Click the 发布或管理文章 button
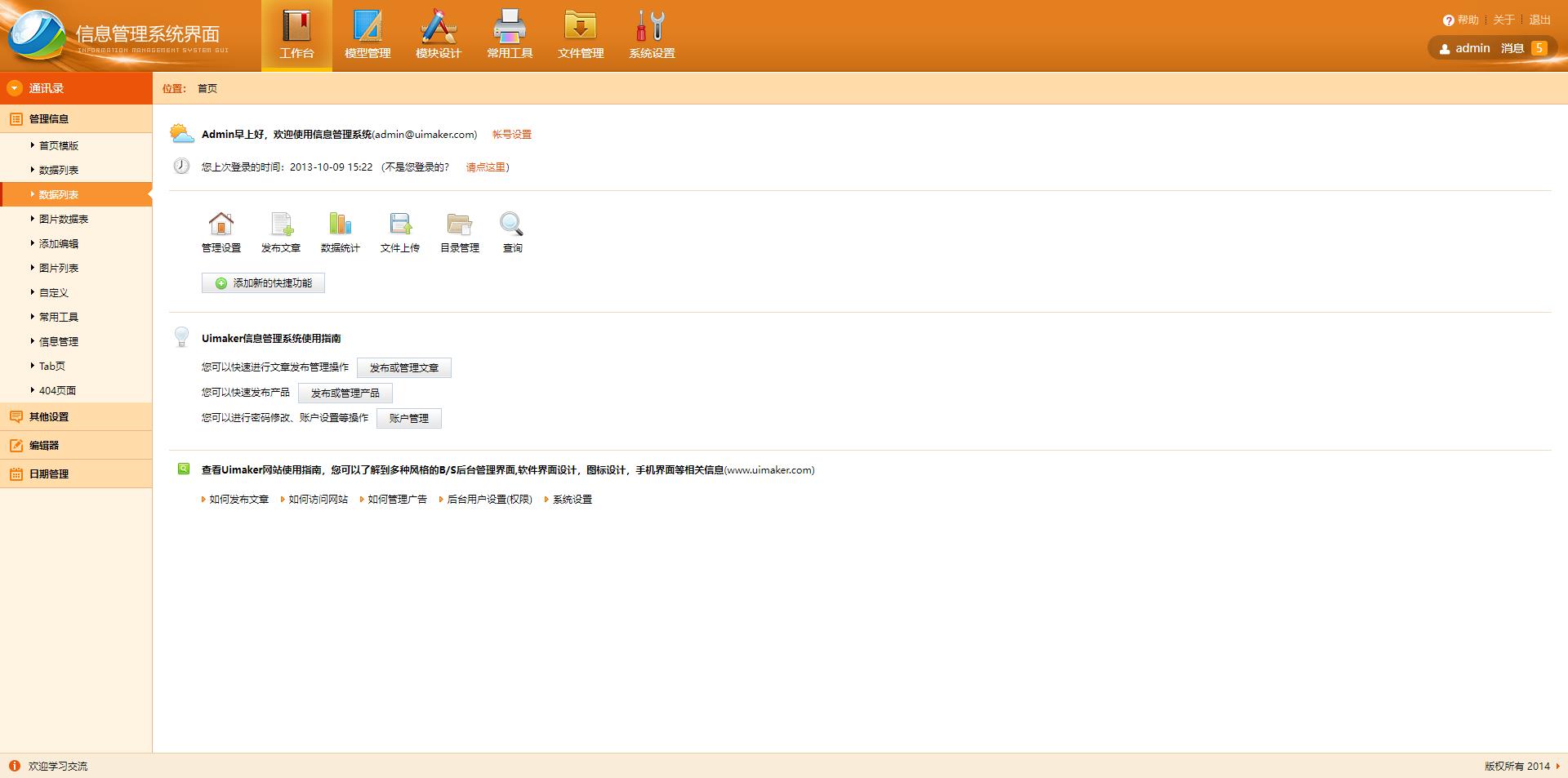1568x778 pixels. tap(404, 367)
